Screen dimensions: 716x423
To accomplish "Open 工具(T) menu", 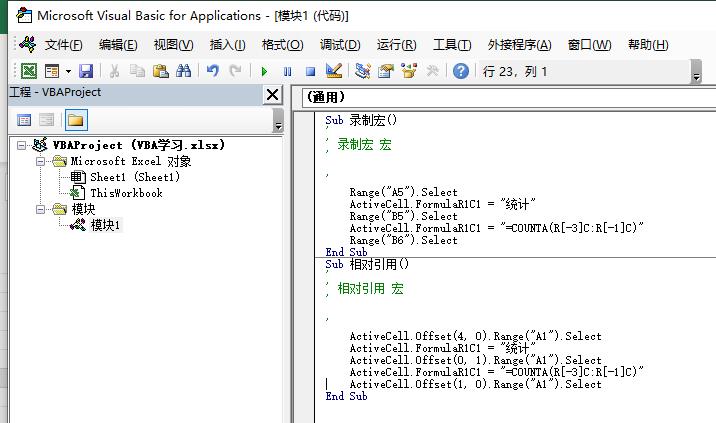I will pyautogui.click(x=452, y=45).
